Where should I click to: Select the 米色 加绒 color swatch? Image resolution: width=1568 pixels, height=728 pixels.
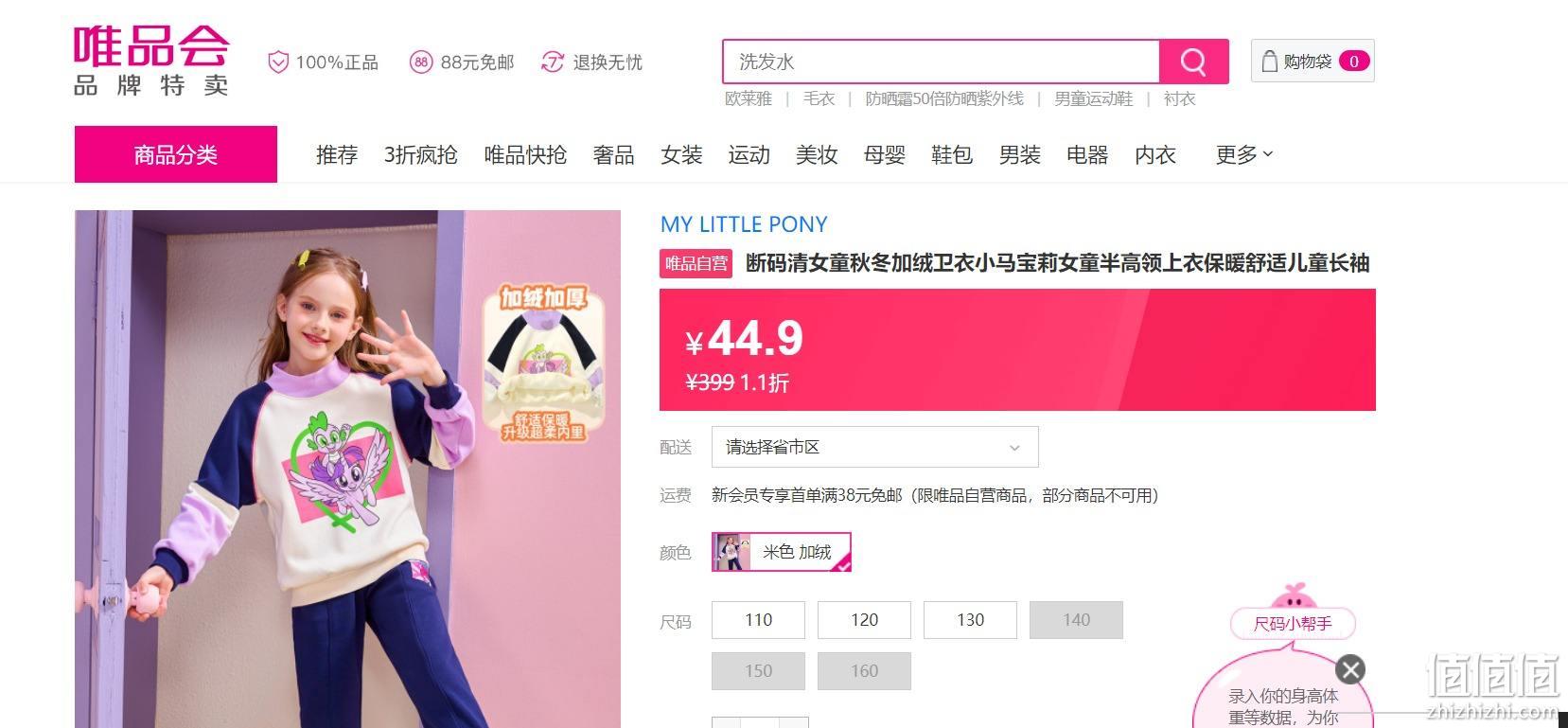pyautogui.click(x=782, y=552)
